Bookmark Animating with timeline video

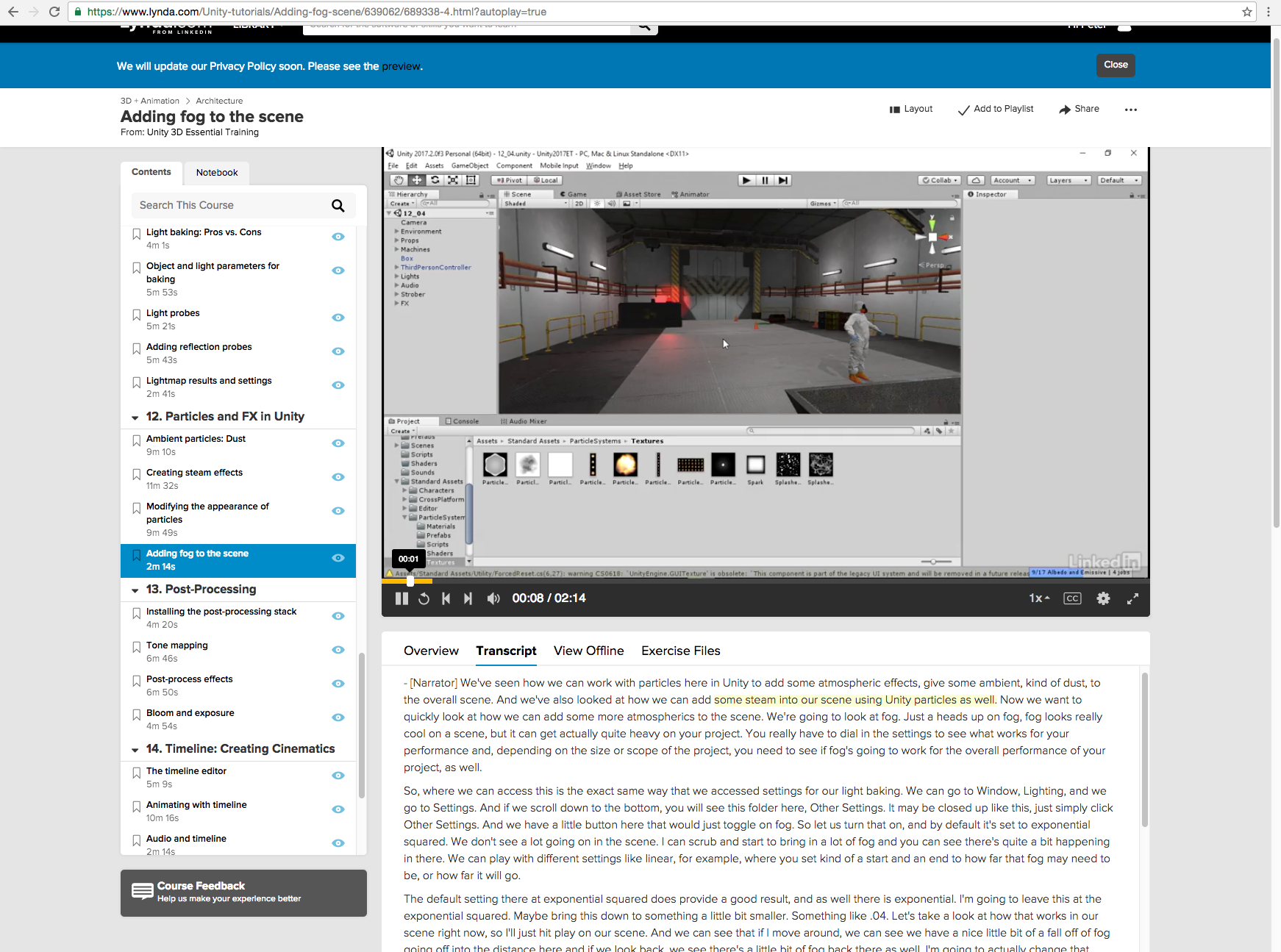pyautogui.click(x=136, y=807)
